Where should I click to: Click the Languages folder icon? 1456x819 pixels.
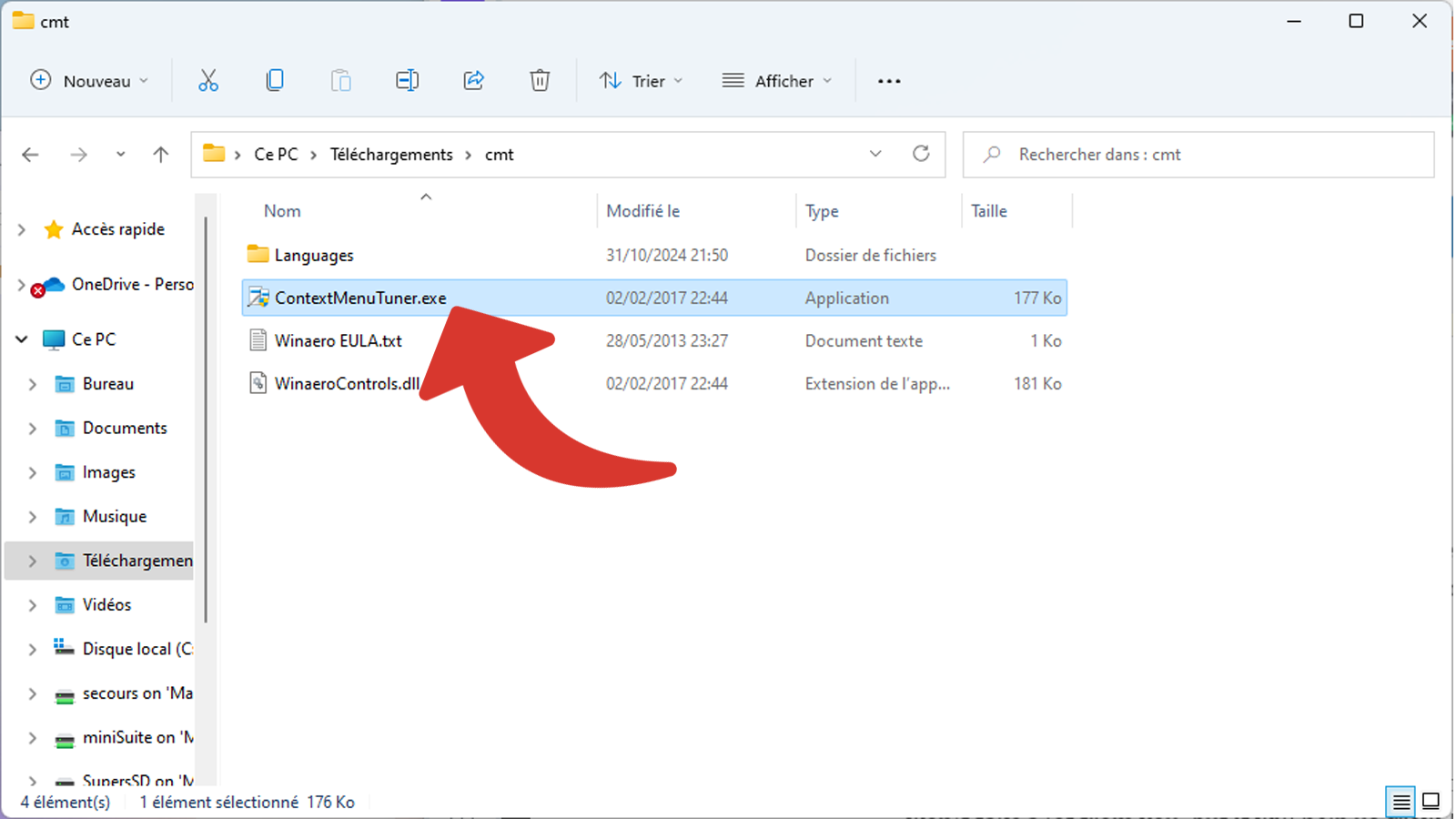coord(258,254)
